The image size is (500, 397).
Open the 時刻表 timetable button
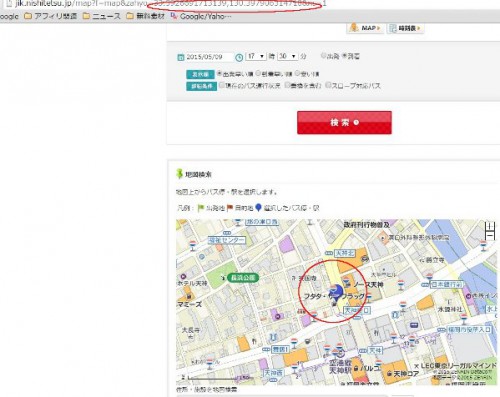[x=406, y=28]
